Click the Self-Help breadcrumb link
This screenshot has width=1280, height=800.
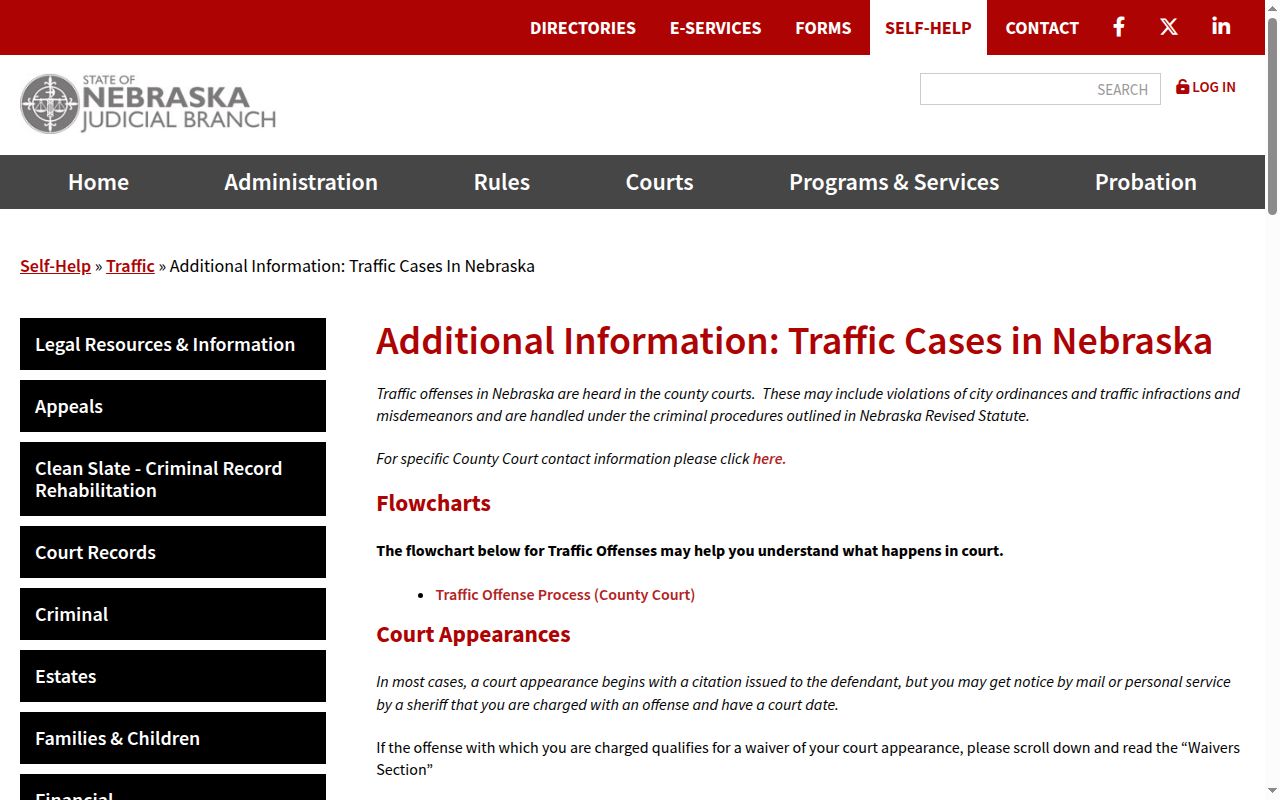(x=55, y=266)
